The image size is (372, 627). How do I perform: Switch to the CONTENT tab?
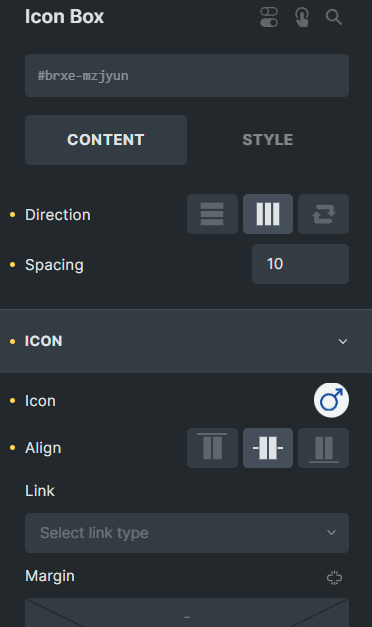(106, 140)
